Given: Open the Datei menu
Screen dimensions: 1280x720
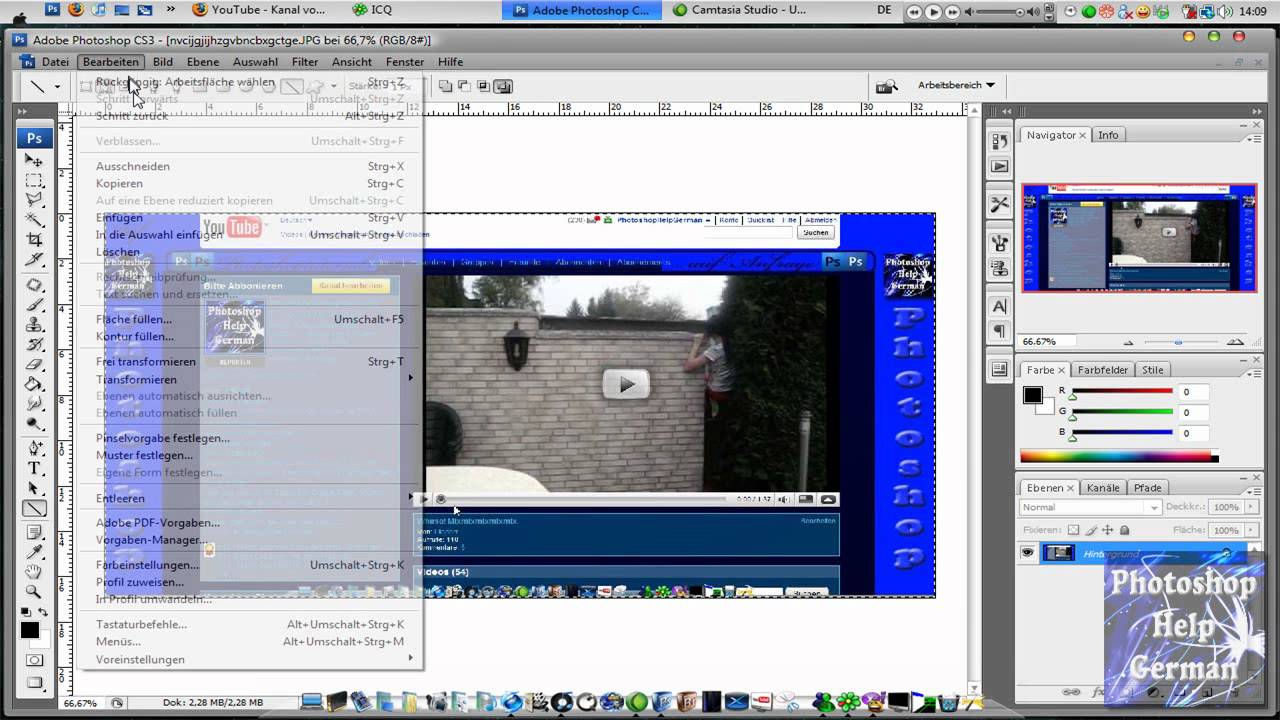Looking at the screenshot, I should point(55,62).
